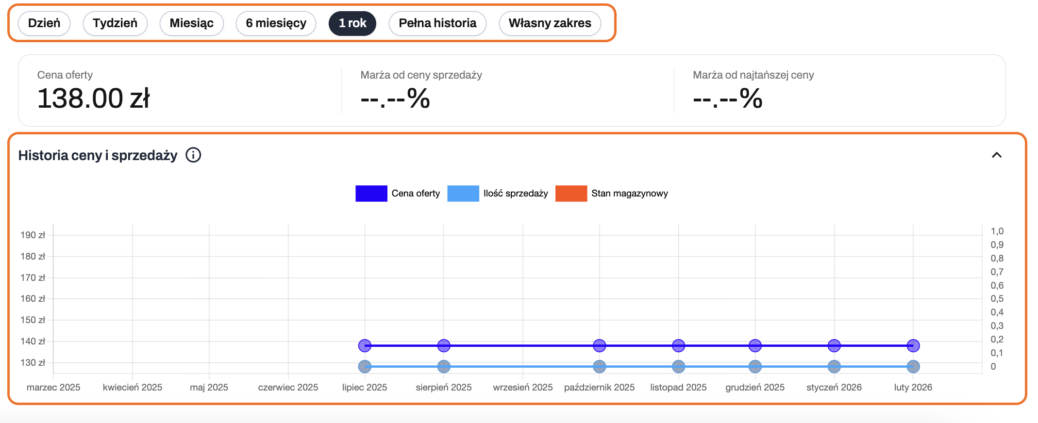Select the 6 miesięcy range
The height and width of the screenshot is (423, 1038).
(x=276, y=23)
